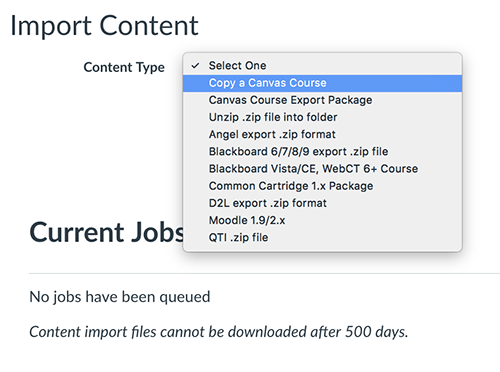Click the 500 days text in the notice
Screen dimensions: 500x372
click(377, 332)
